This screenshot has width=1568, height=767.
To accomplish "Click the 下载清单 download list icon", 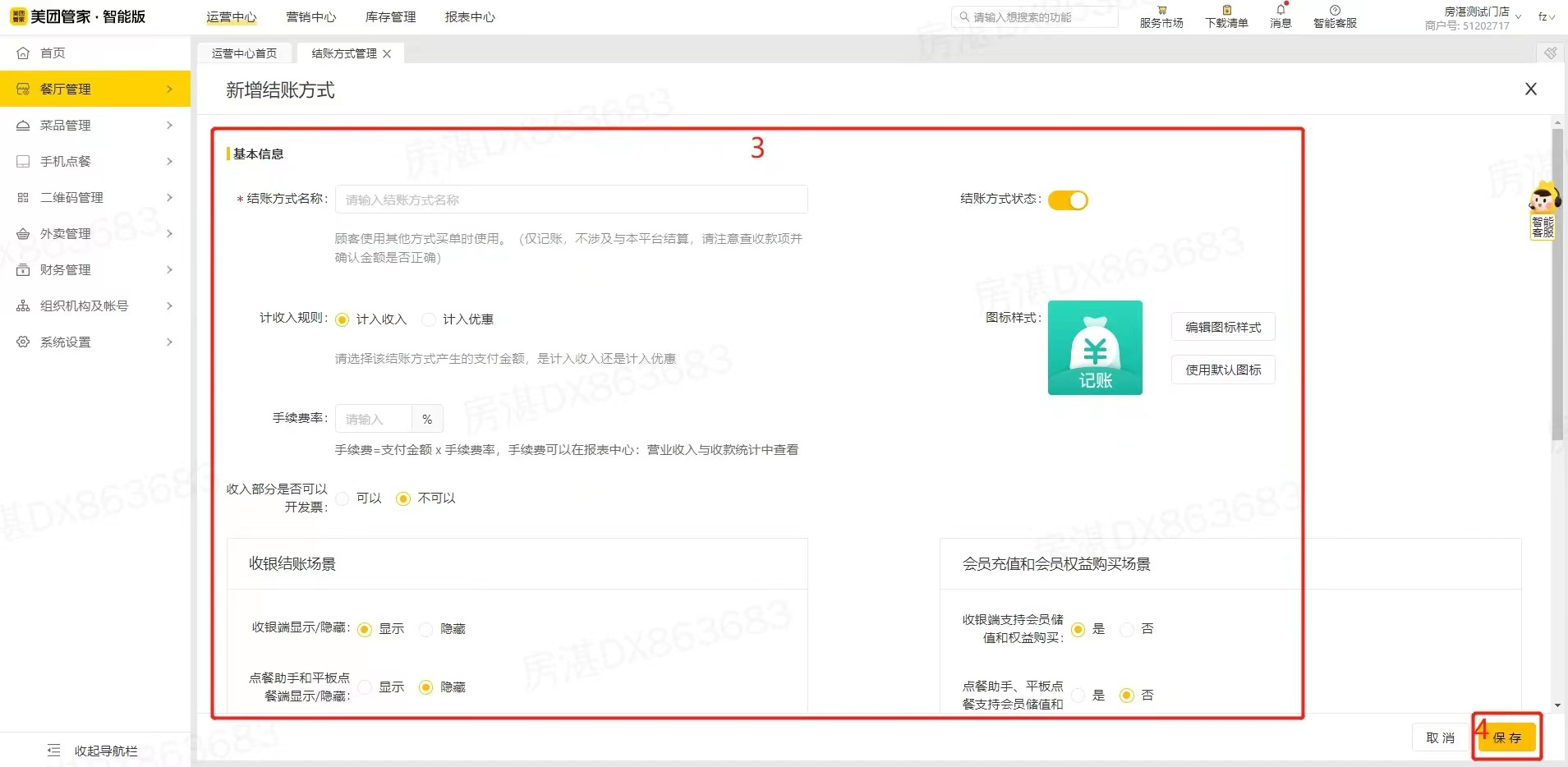I will 1226,11.
